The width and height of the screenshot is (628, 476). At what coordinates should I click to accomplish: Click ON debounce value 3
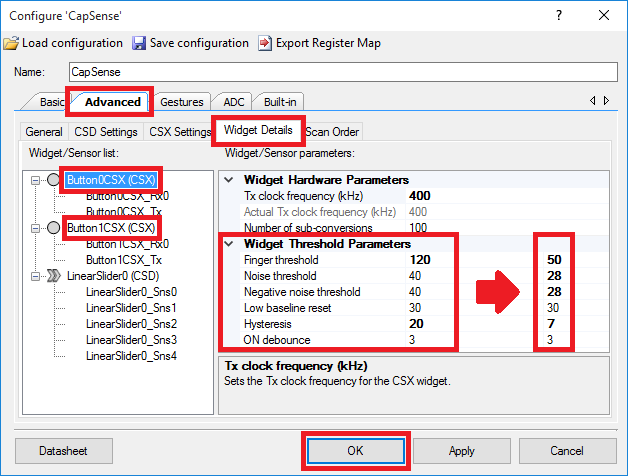point(412,340)
